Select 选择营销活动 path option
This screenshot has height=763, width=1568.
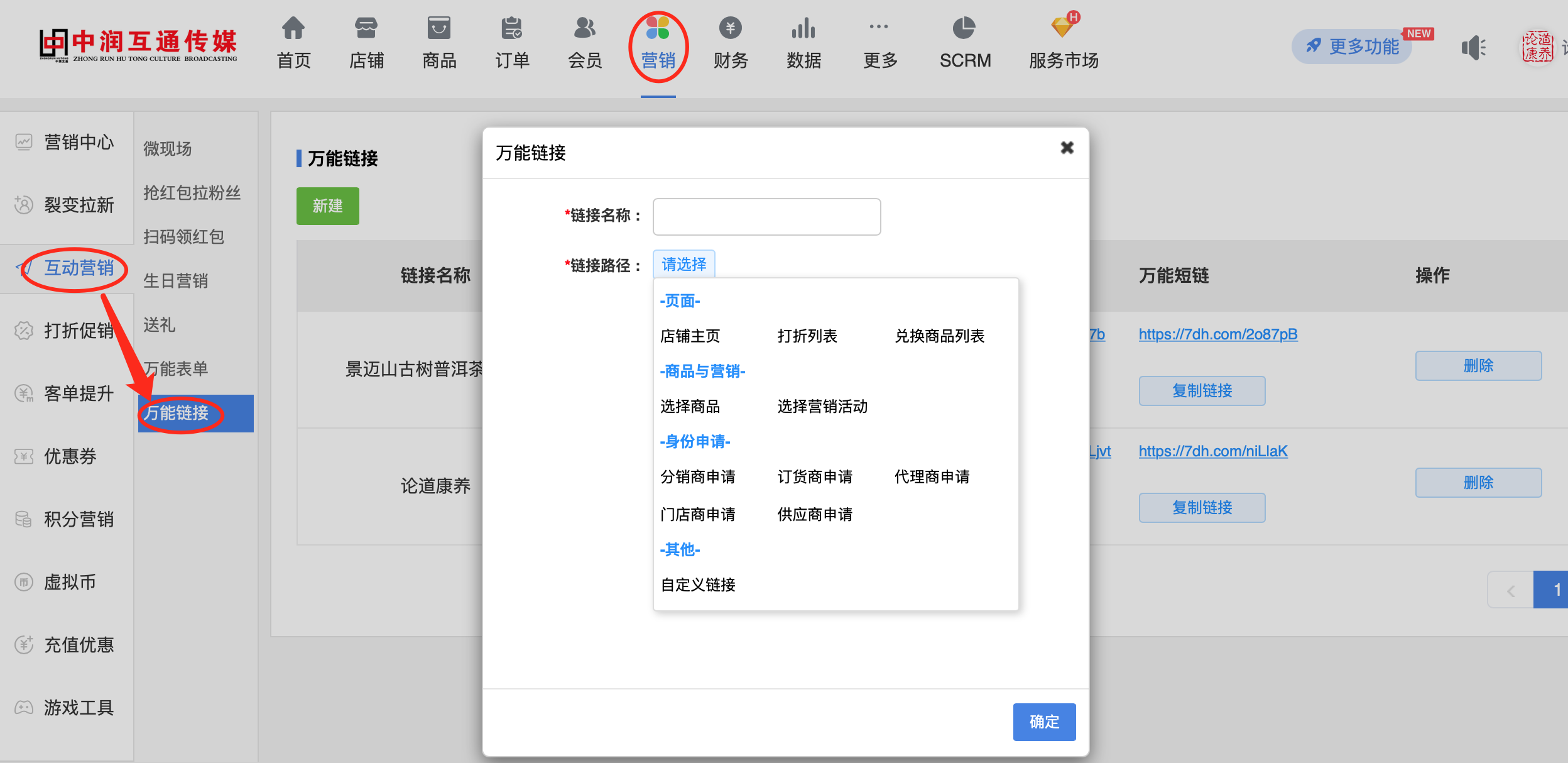pos(822,407)
